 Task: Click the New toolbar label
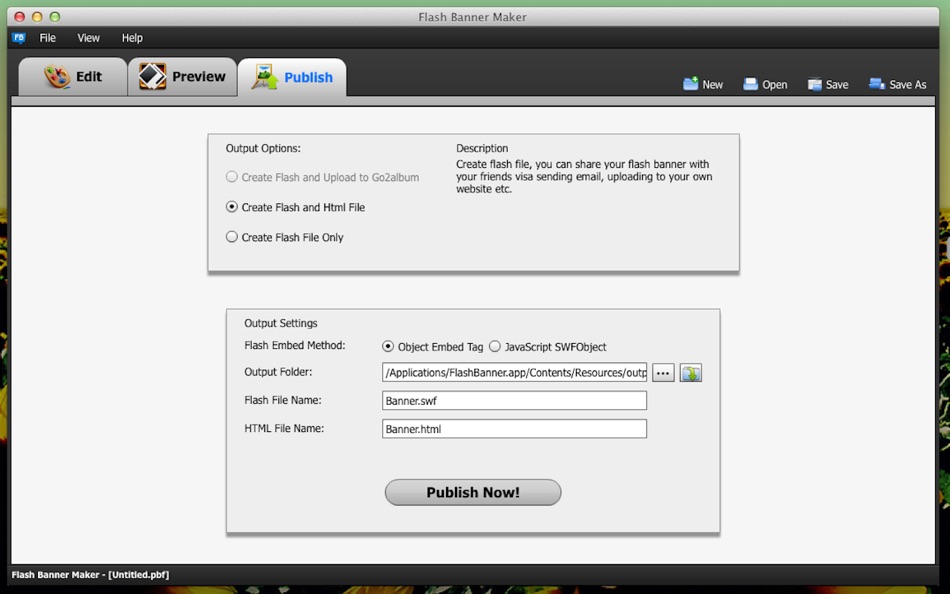(712, 85)
